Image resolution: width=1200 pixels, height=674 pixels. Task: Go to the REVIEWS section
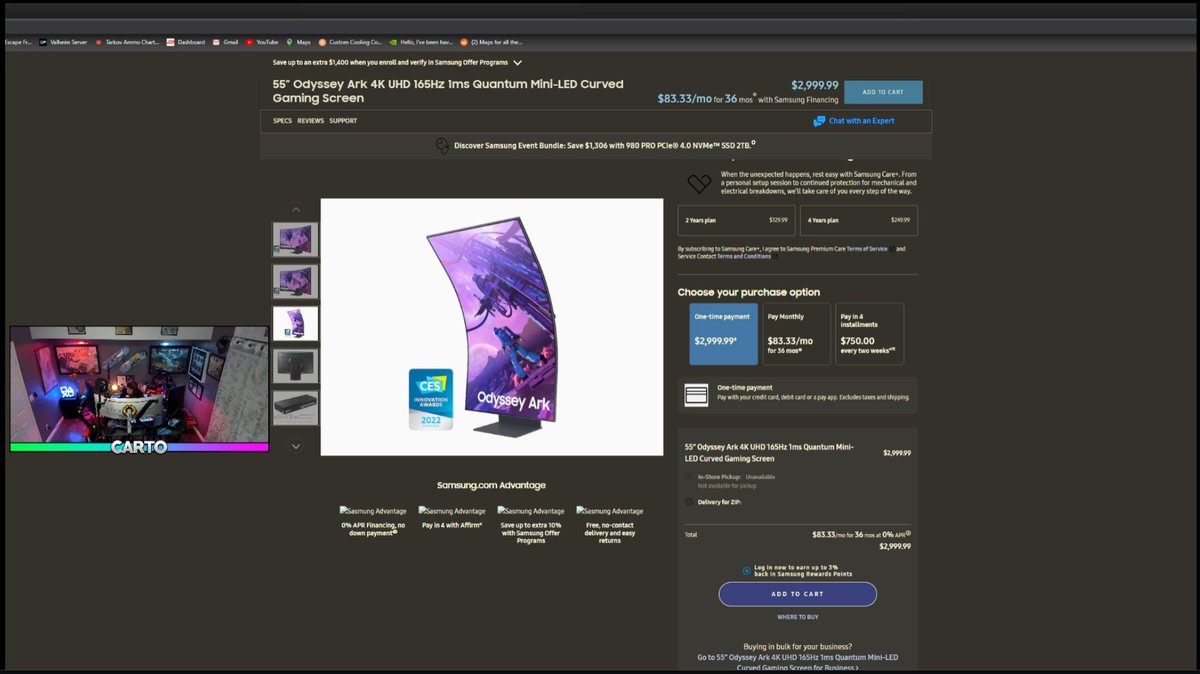pyautogui.click(x=311, y=121)
